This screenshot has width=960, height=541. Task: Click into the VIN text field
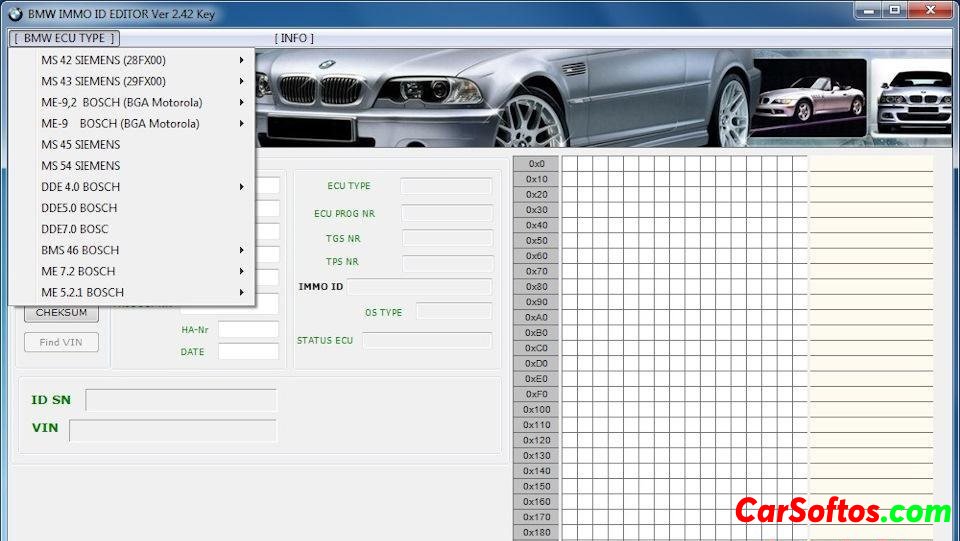pyautogui.click(x=172, y=431)
